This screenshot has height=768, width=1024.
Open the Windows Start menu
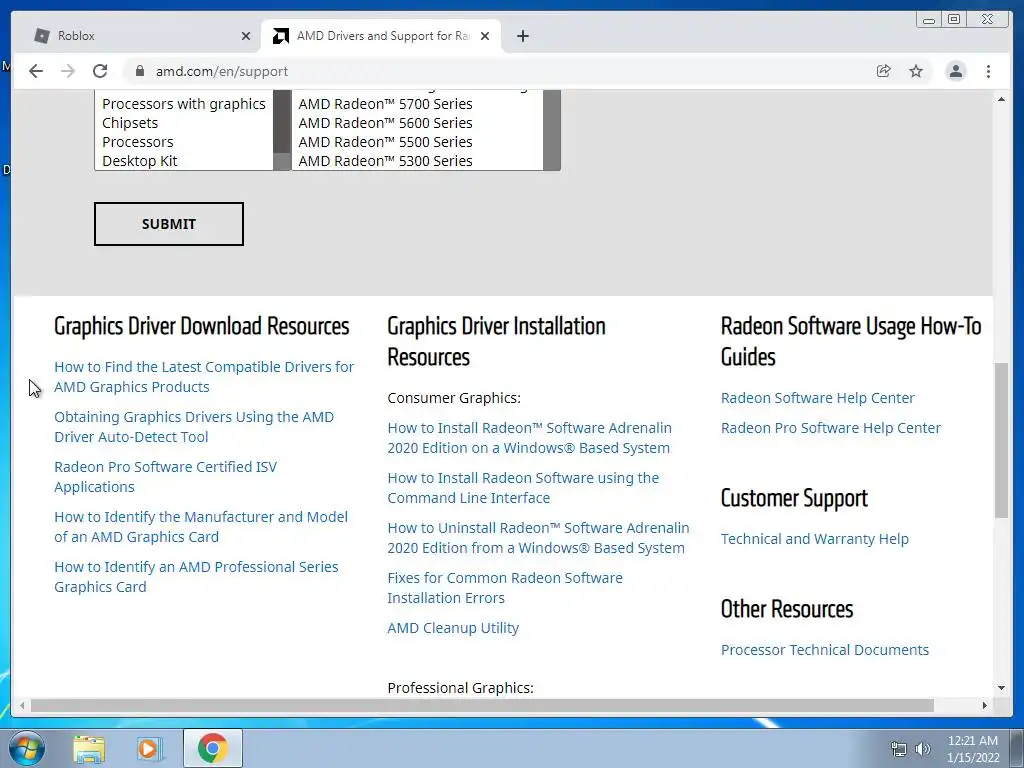click(x=27, y=748)
